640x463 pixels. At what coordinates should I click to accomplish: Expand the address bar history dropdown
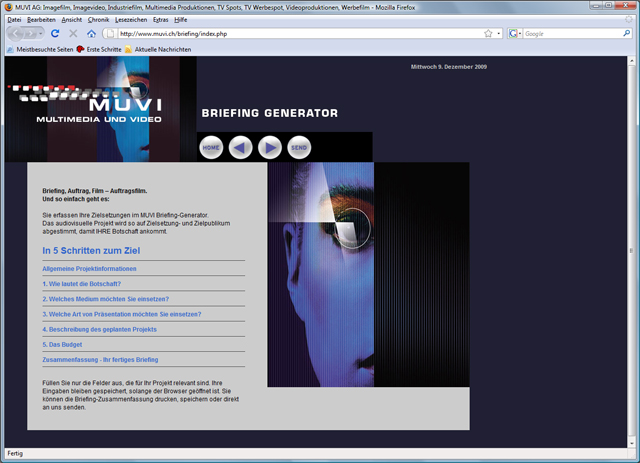[x=499, y=33]
